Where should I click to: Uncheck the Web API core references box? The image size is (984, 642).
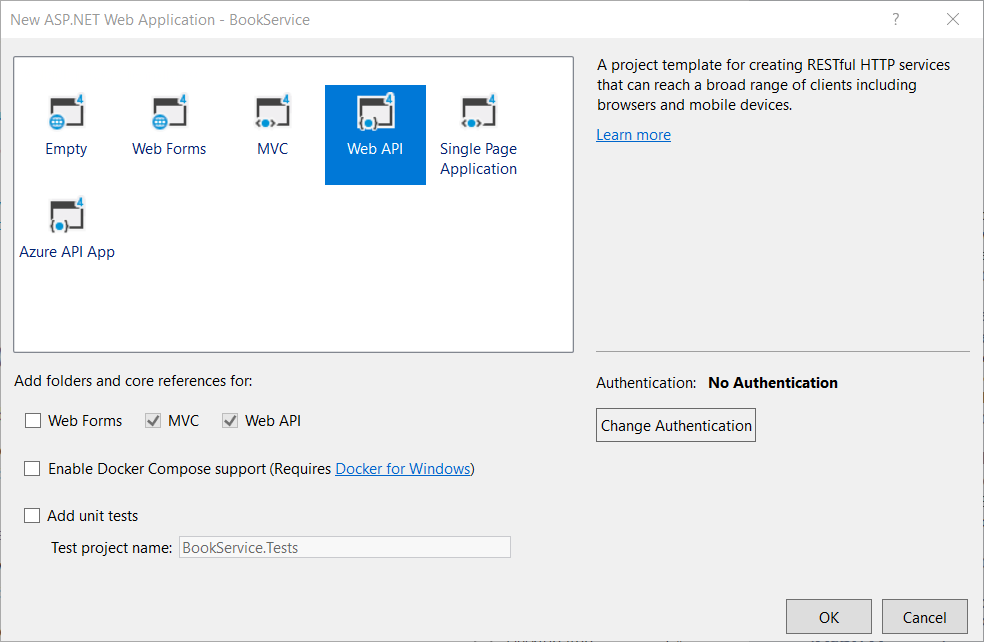pos(231,420)
